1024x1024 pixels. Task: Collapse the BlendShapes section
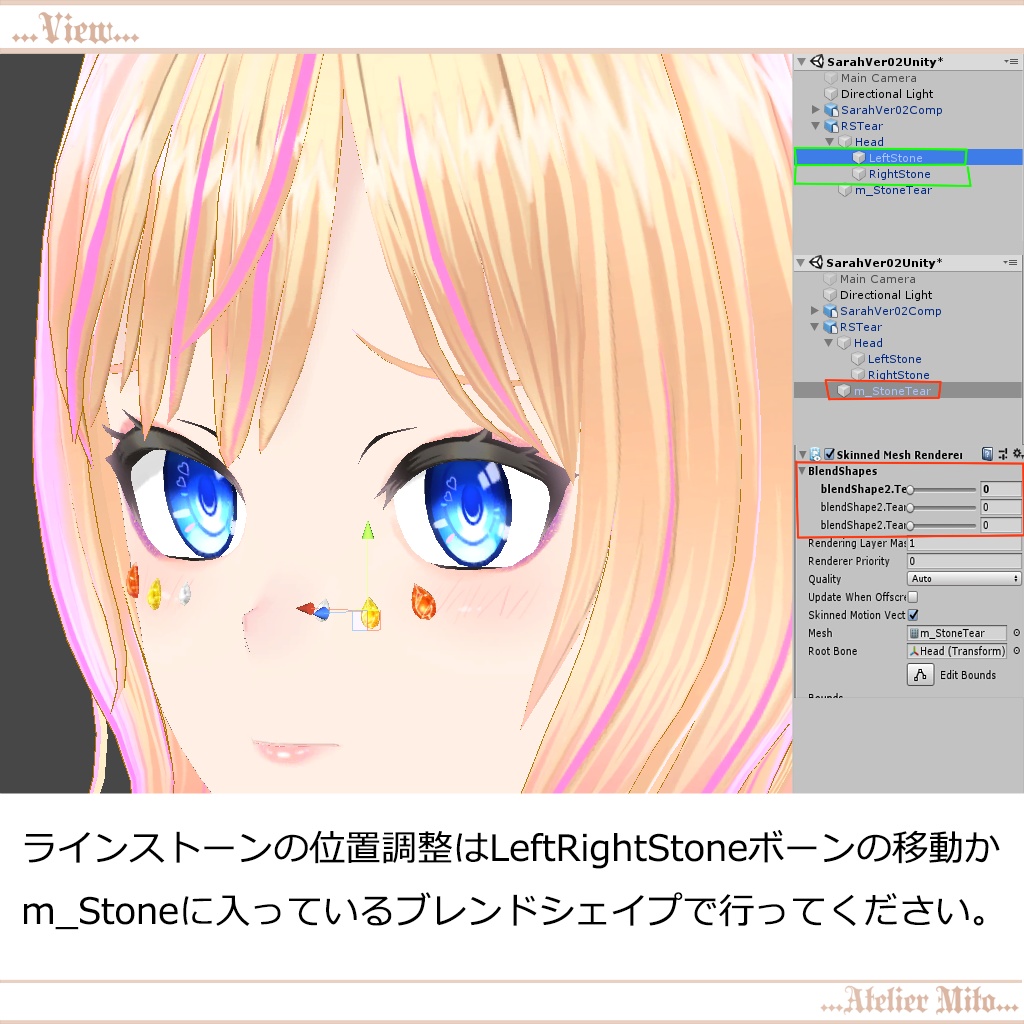pyautogui.click(x=804, y=471)
